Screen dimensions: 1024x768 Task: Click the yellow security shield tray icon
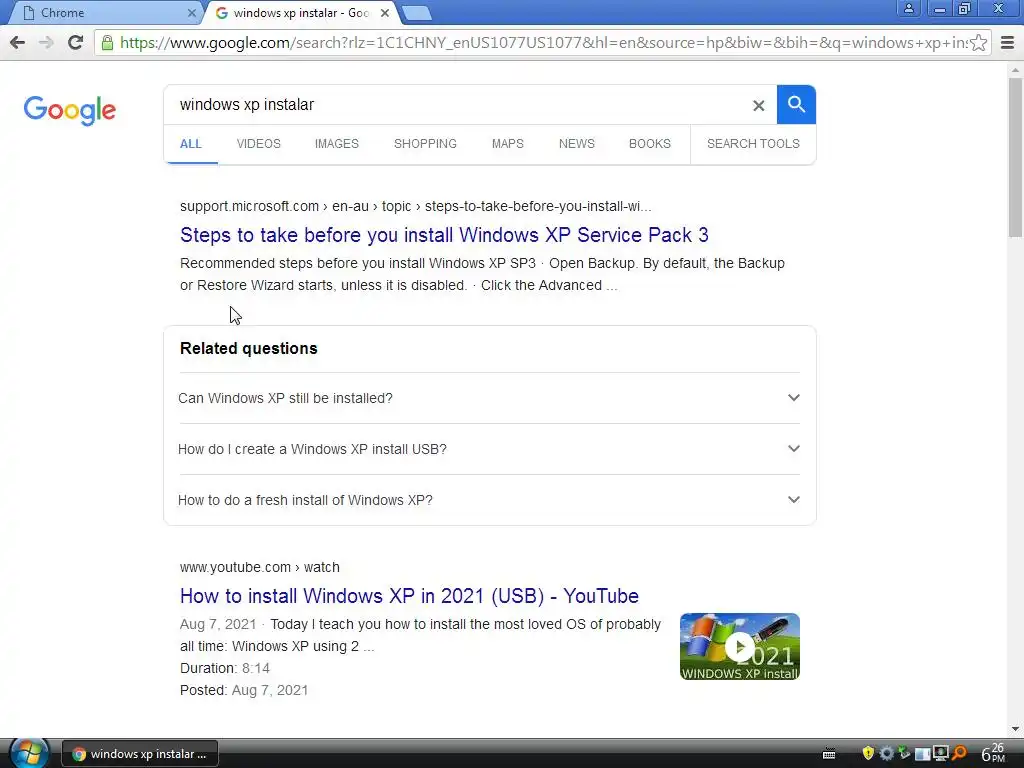pyautogui.click(x=867, y=754)
